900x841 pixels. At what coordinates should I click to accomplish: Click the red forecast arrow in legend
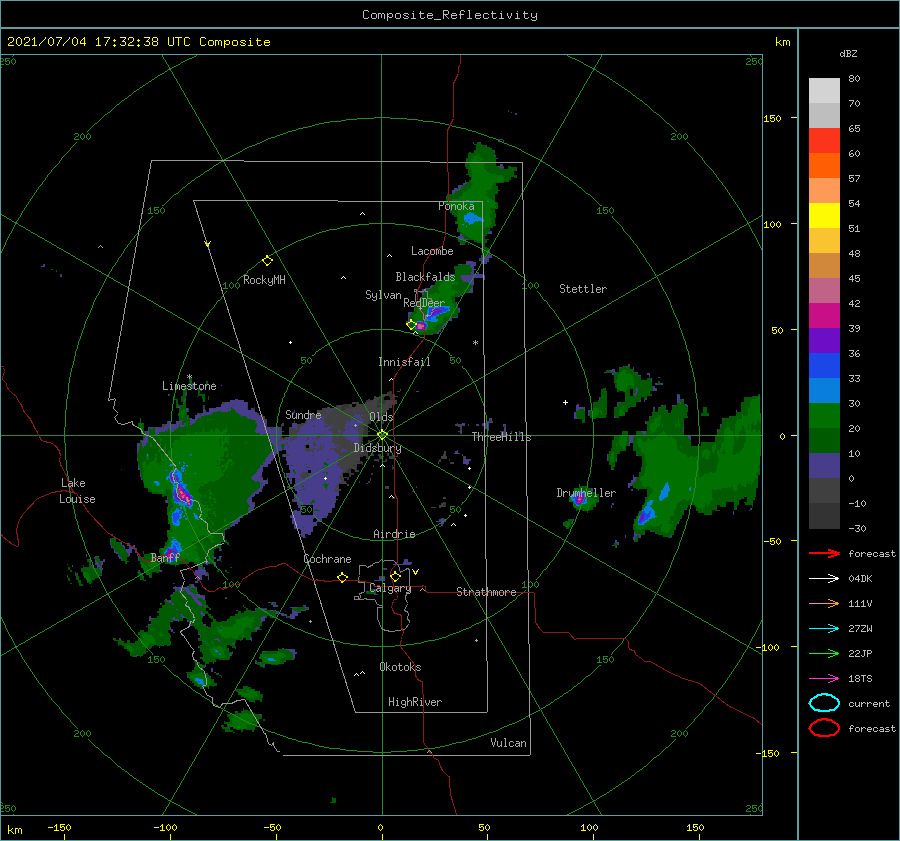pyautogui.click(x=824, y=553)
